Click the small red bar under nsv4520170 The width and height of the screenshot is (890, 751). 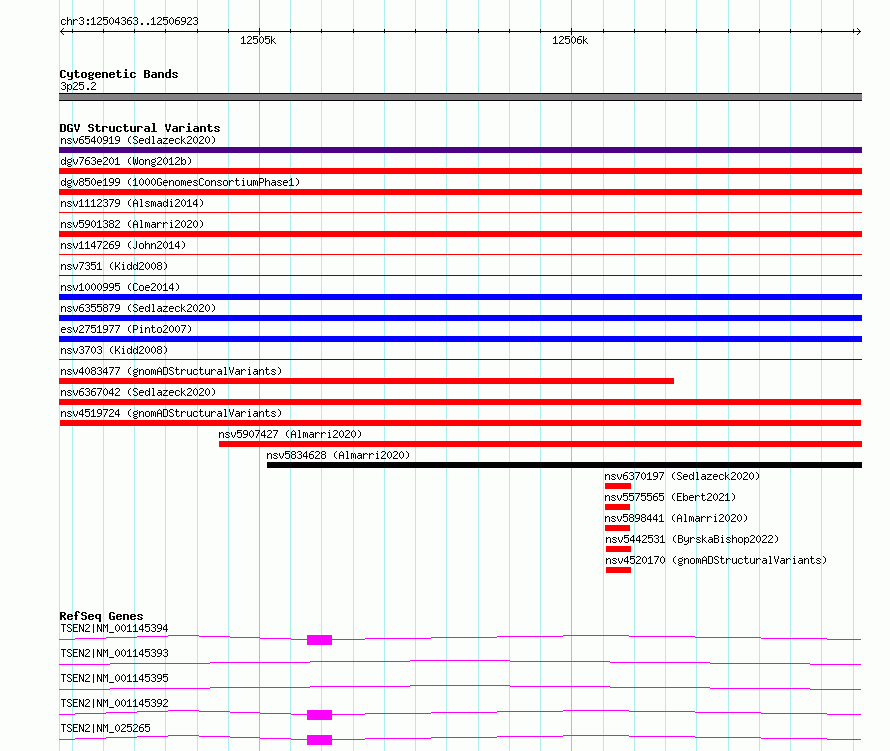point(618,570)
